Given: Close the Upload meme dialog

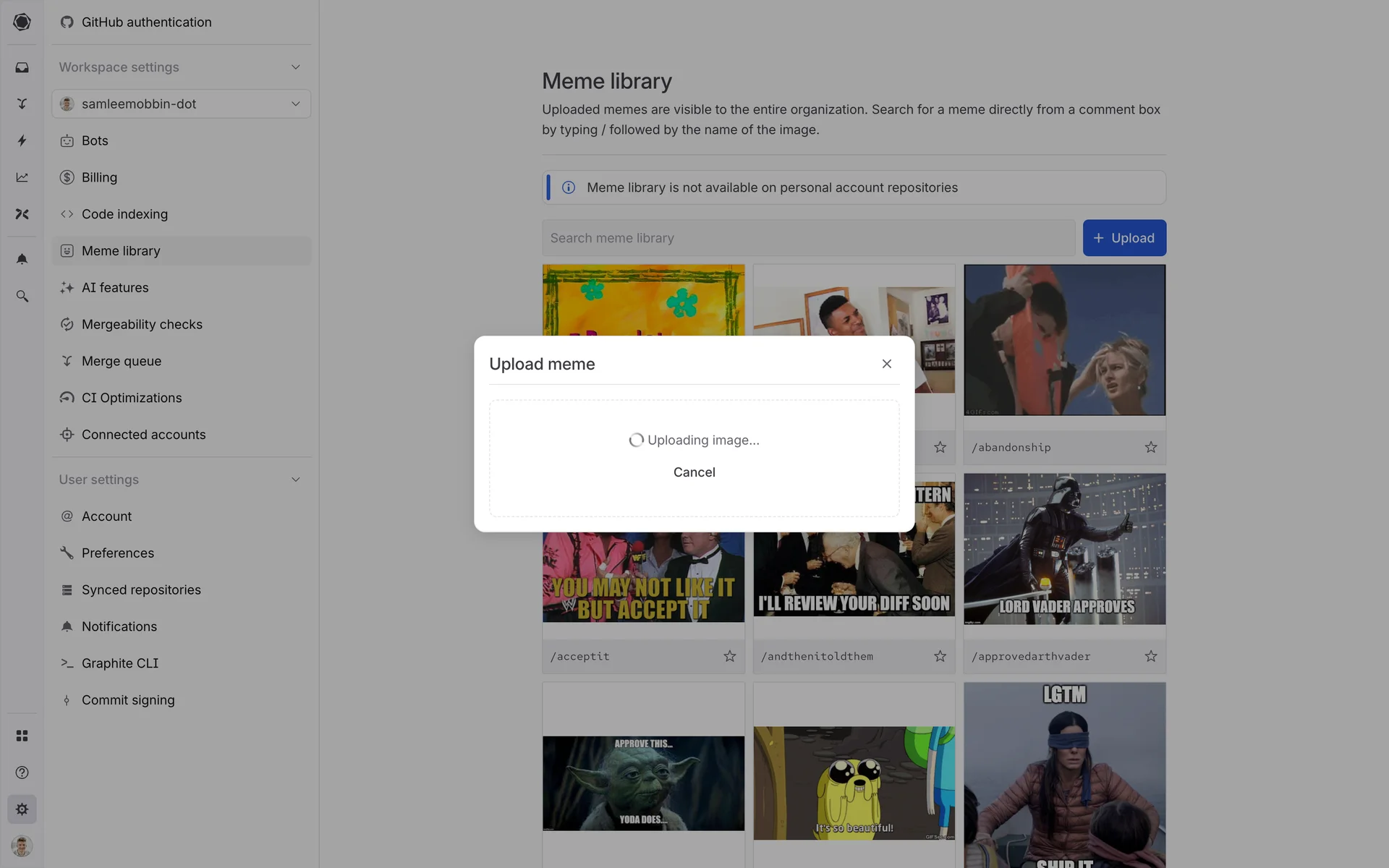Looking at the screenshot, I should [x=886, y=364].
